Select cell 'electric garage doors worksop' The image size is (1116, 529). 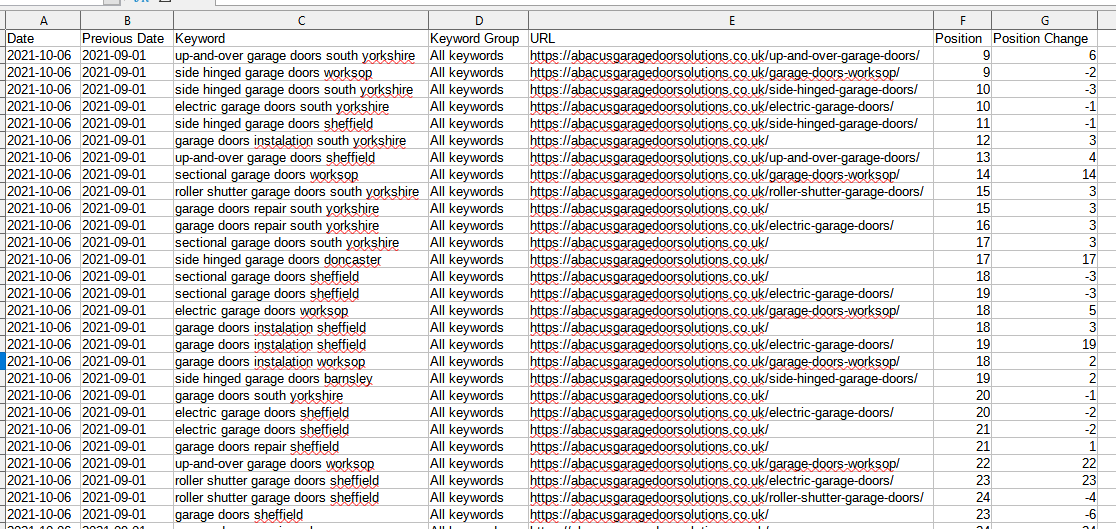click(x=301, y=310)
